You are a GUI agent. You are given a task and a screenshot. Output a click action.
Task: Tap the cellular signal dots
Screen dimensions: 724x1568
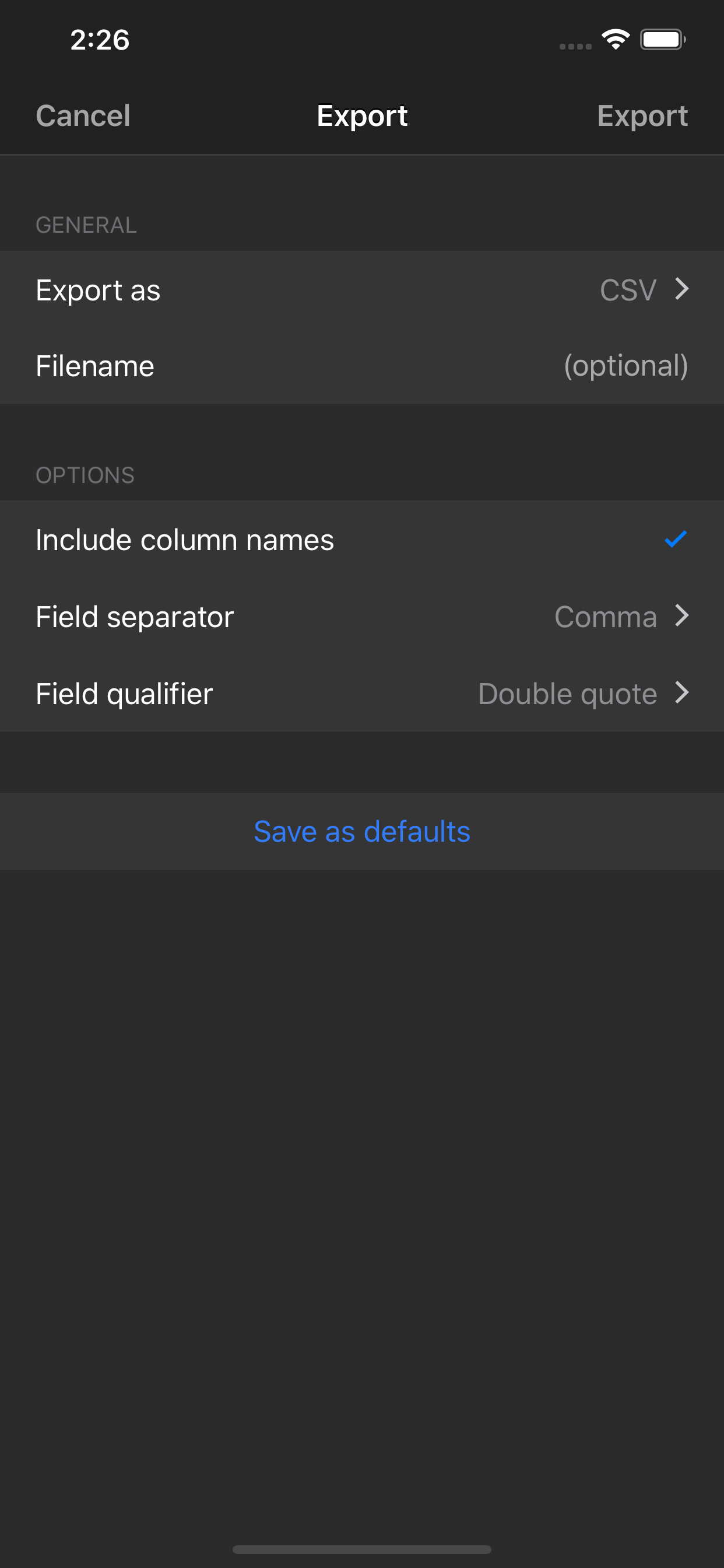click(575, 46)
